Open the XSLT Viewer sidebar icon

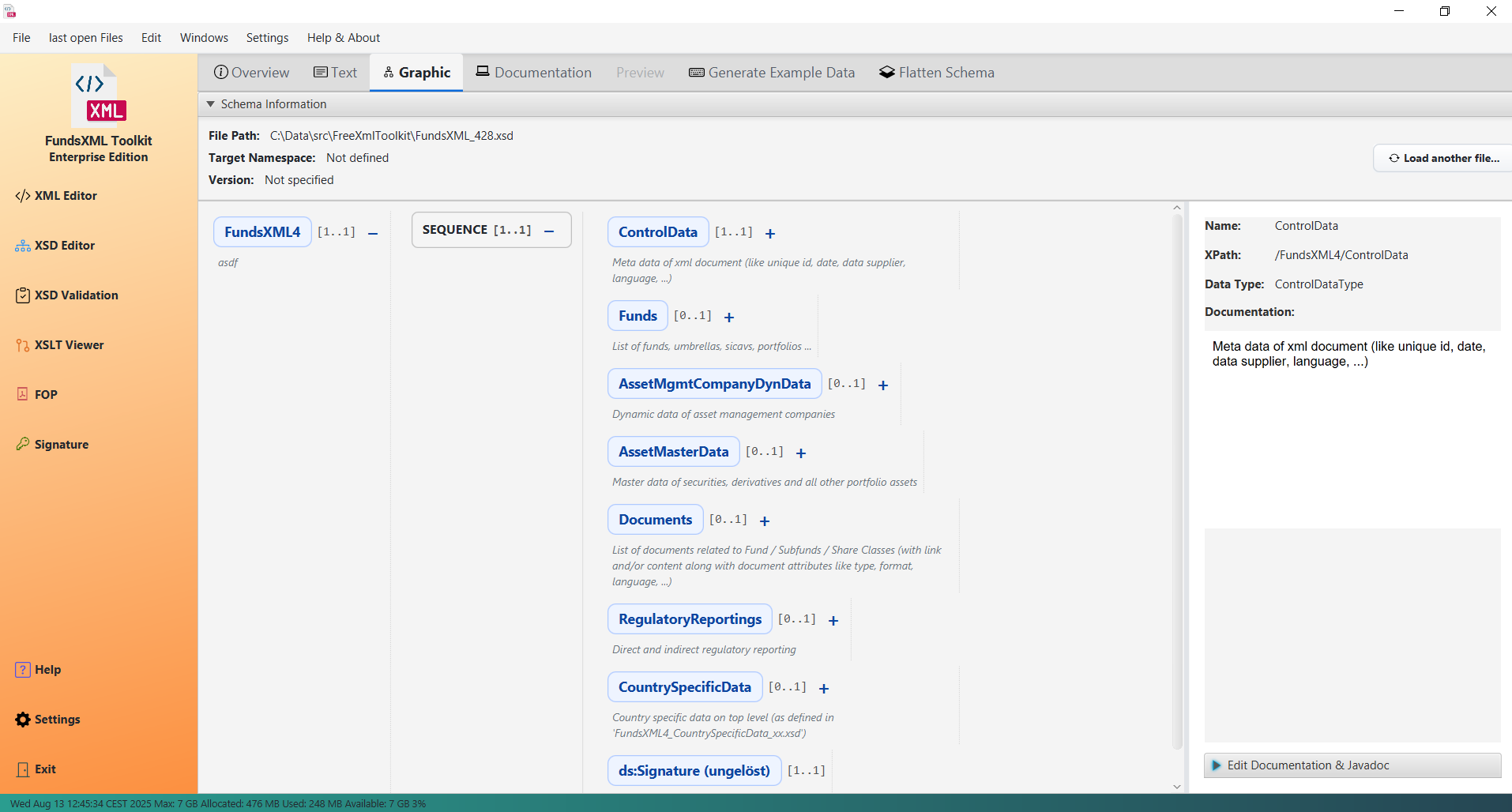pos(23,345)
